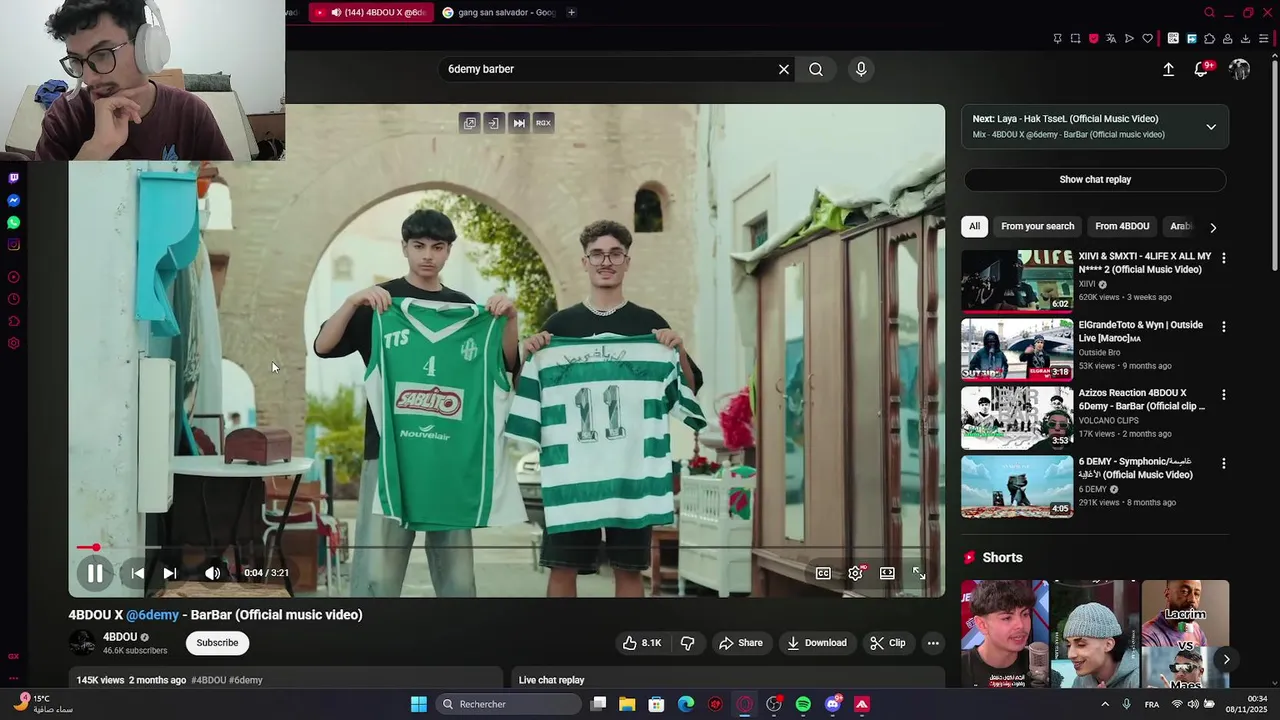
Task: Subscribe to the 4BDOU channel
Action: [217, 643]
